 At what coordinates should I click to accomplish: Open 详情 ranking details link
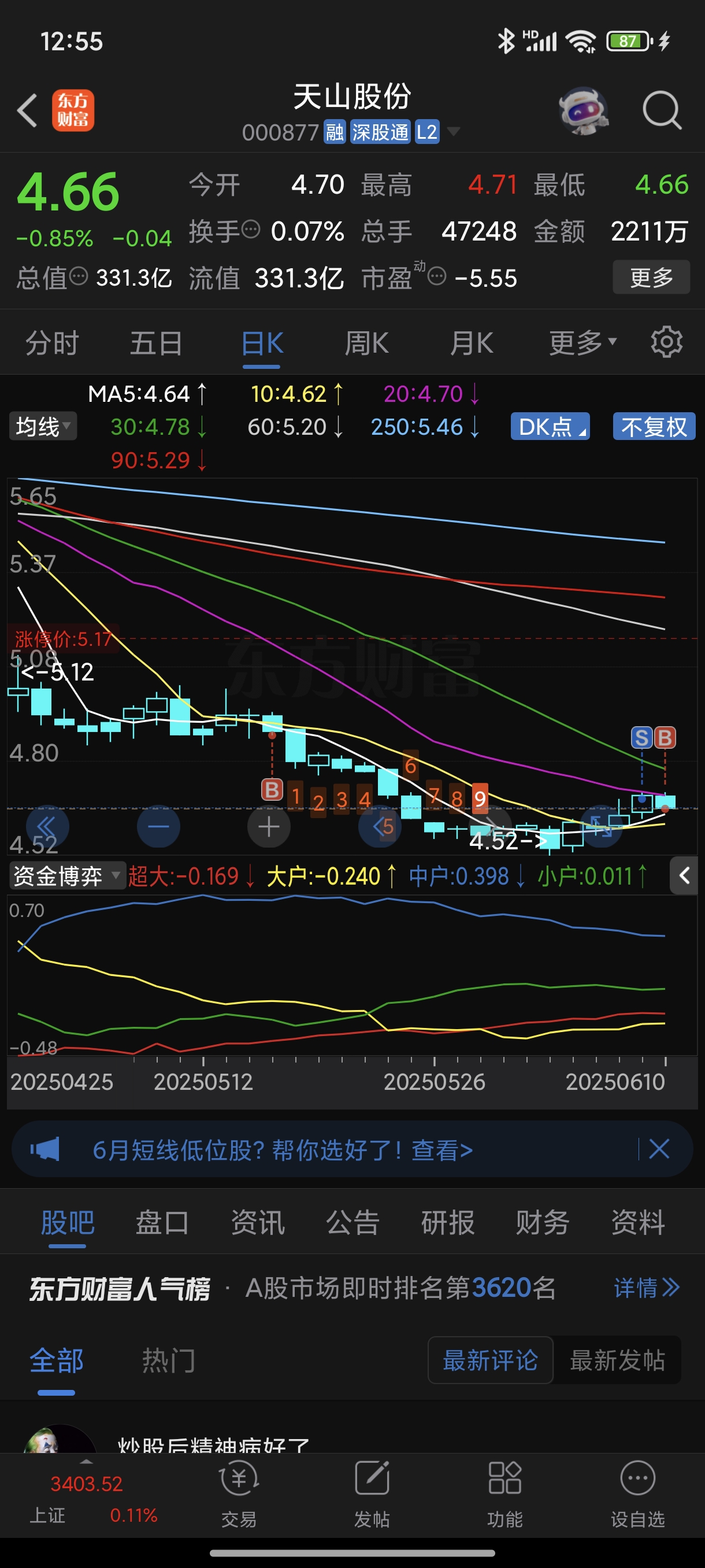point(647,1288)
